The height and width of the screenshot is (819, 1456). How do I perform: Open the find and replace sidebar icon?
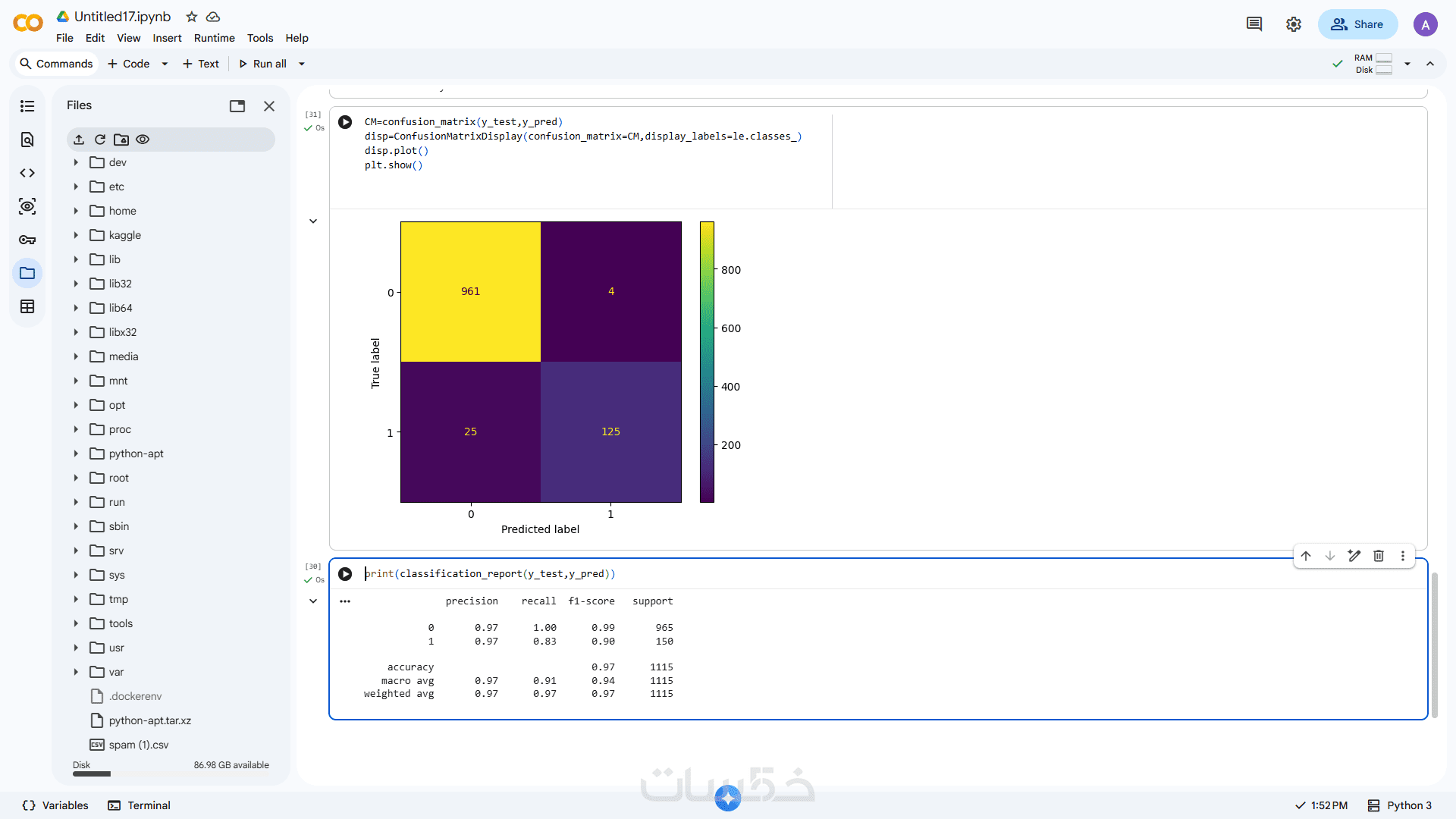pos(27,140)
